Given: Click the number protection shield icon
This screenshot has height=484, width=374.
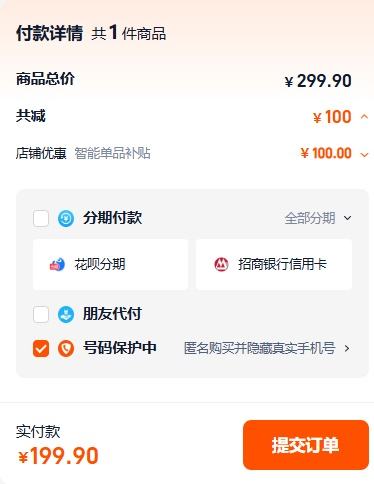Looking at the screenshot, I should 66,348.
